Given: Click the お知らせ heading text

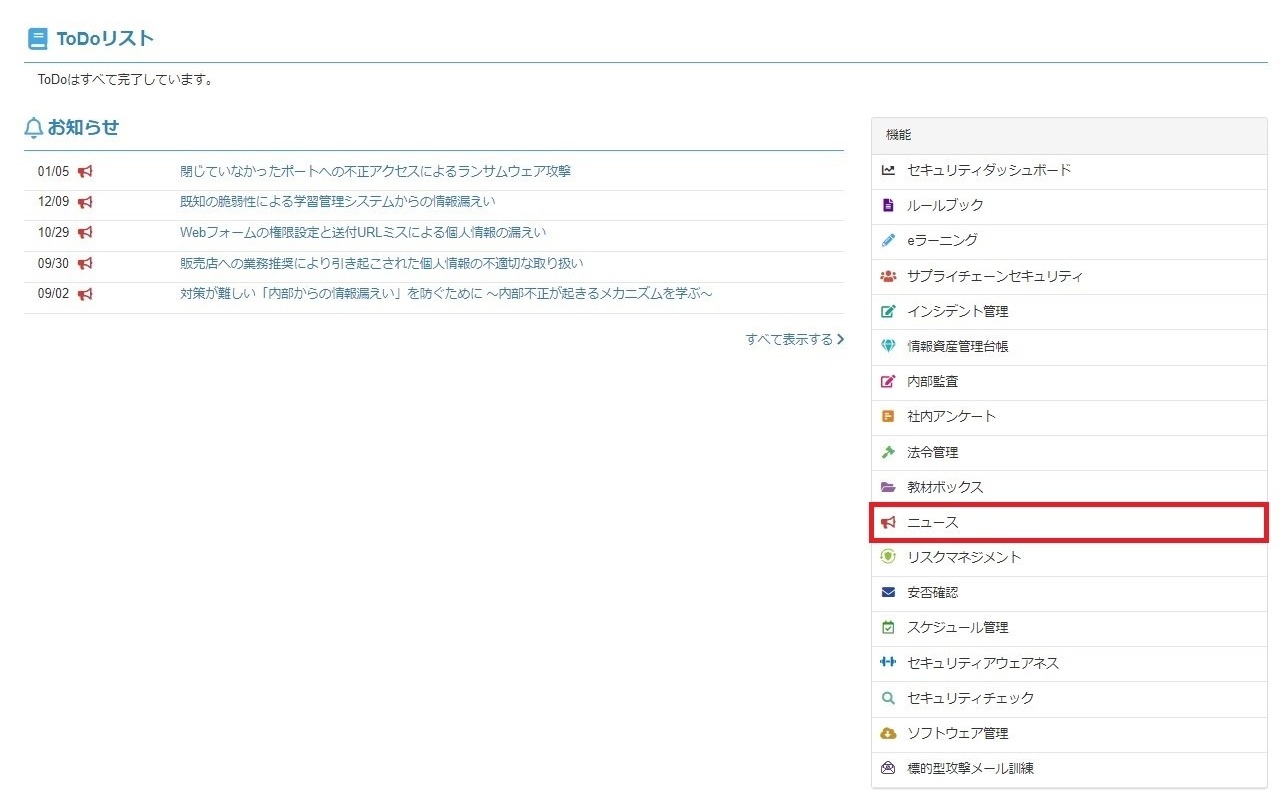Looking at the screenshot, I should [83, 128].
